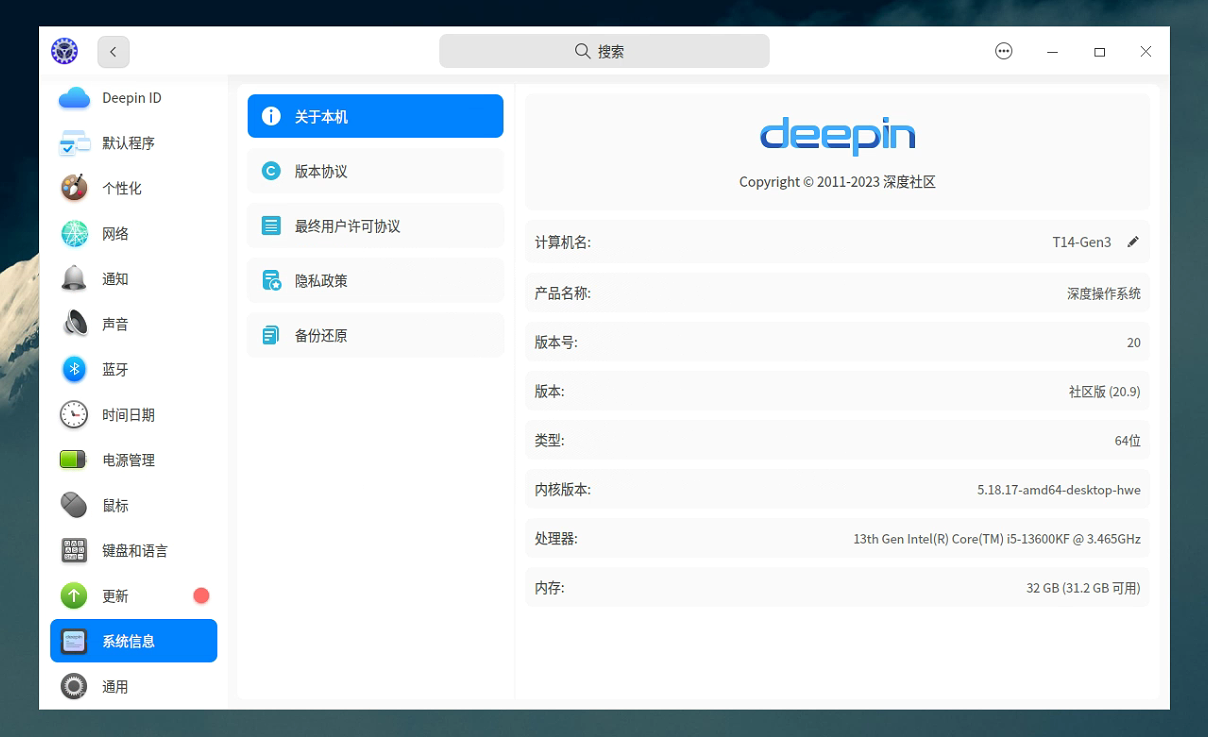This screenshot has height=737, width=1208.
Task: Open 网络 network settings
Action: pyautogui.click(x=133, y=234)
